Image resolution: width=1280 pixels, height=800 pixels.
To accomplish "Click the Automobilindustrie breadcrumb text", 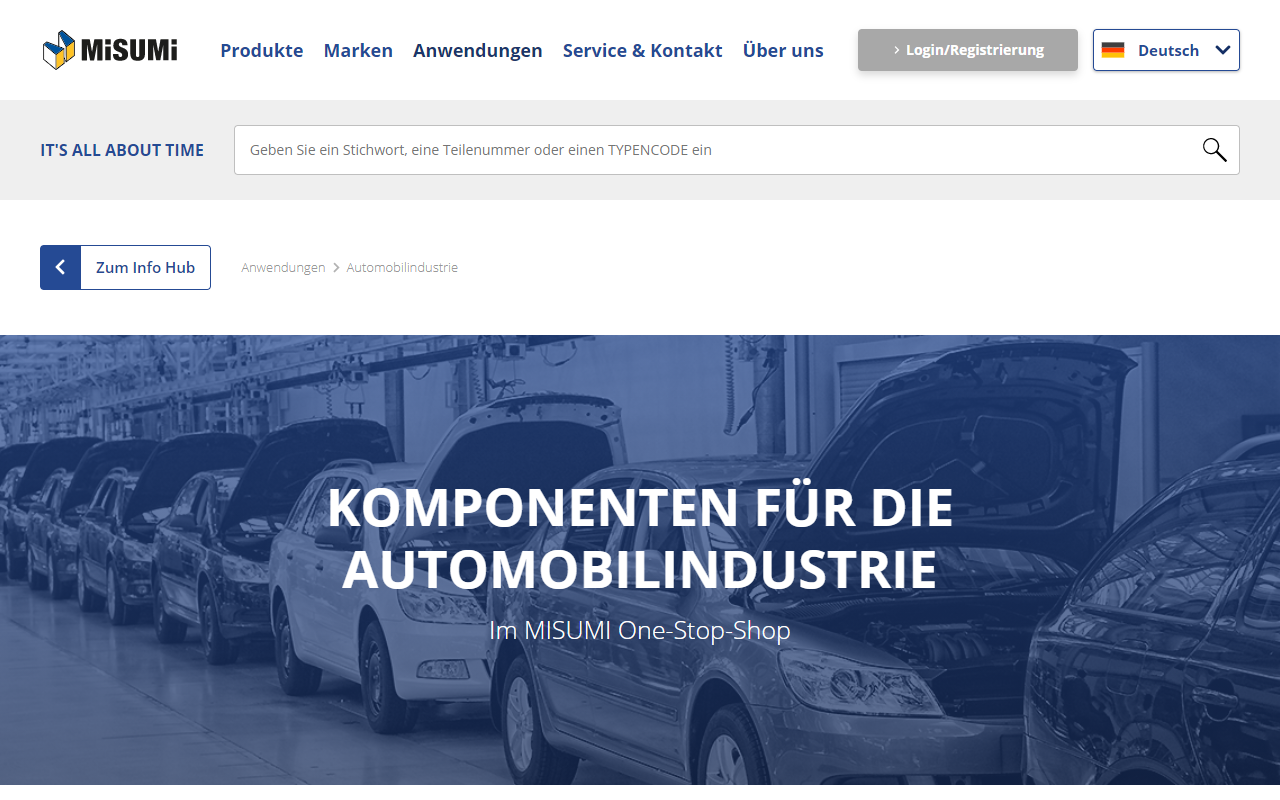I will [x=402, y=268].
